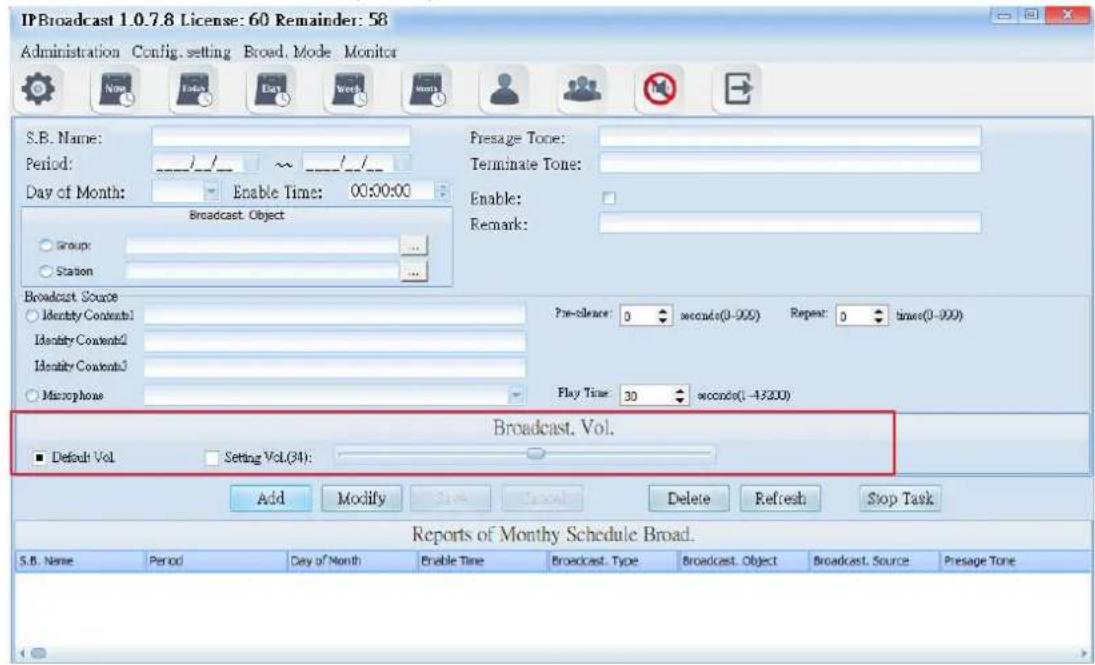Viewport: 1095px width, 665px height.
Task: Expand the Microphone source dropdown
Action: tap(516, 396)
